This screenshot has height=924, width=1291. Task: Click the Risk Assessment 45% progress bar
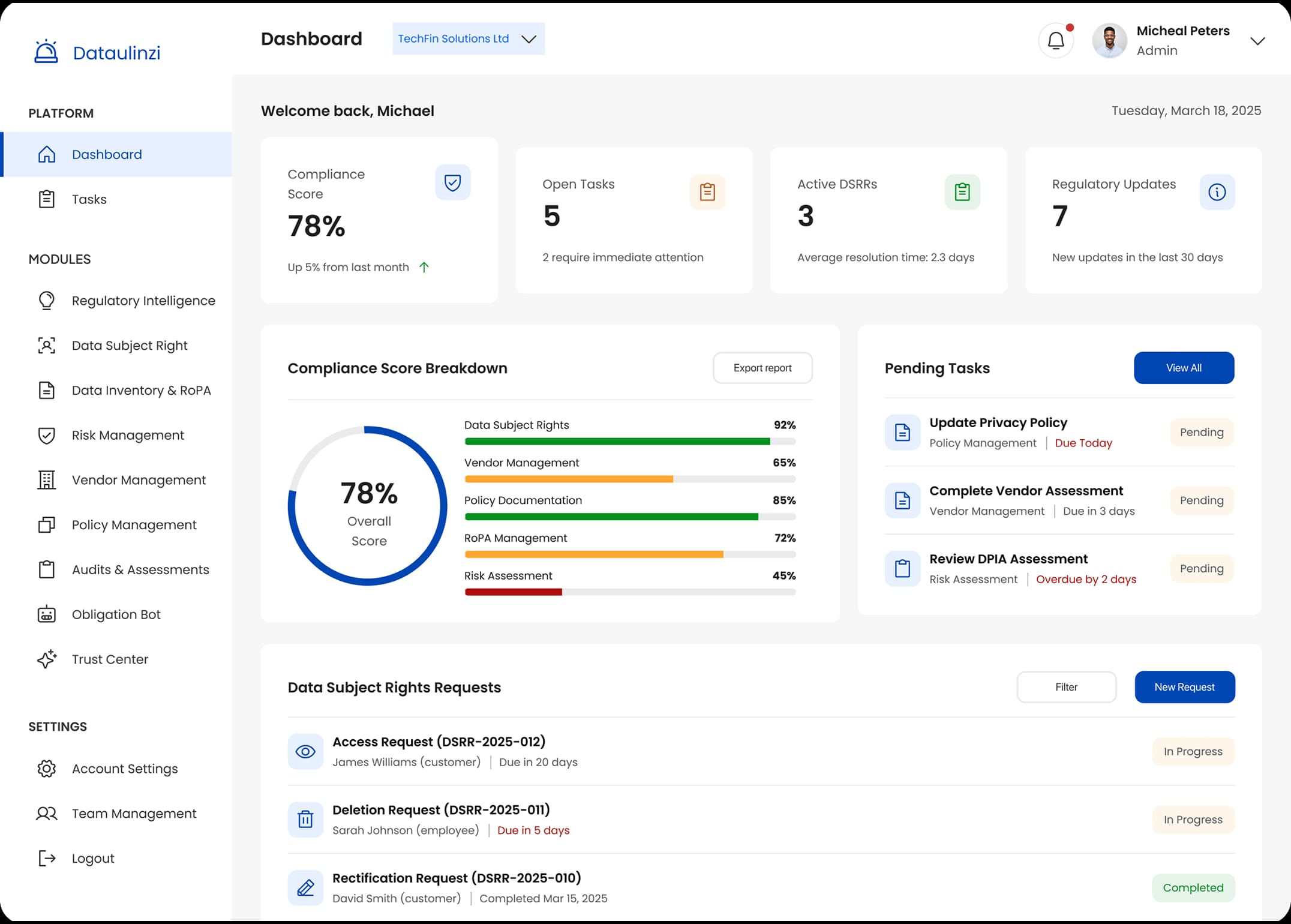(630, 592)
